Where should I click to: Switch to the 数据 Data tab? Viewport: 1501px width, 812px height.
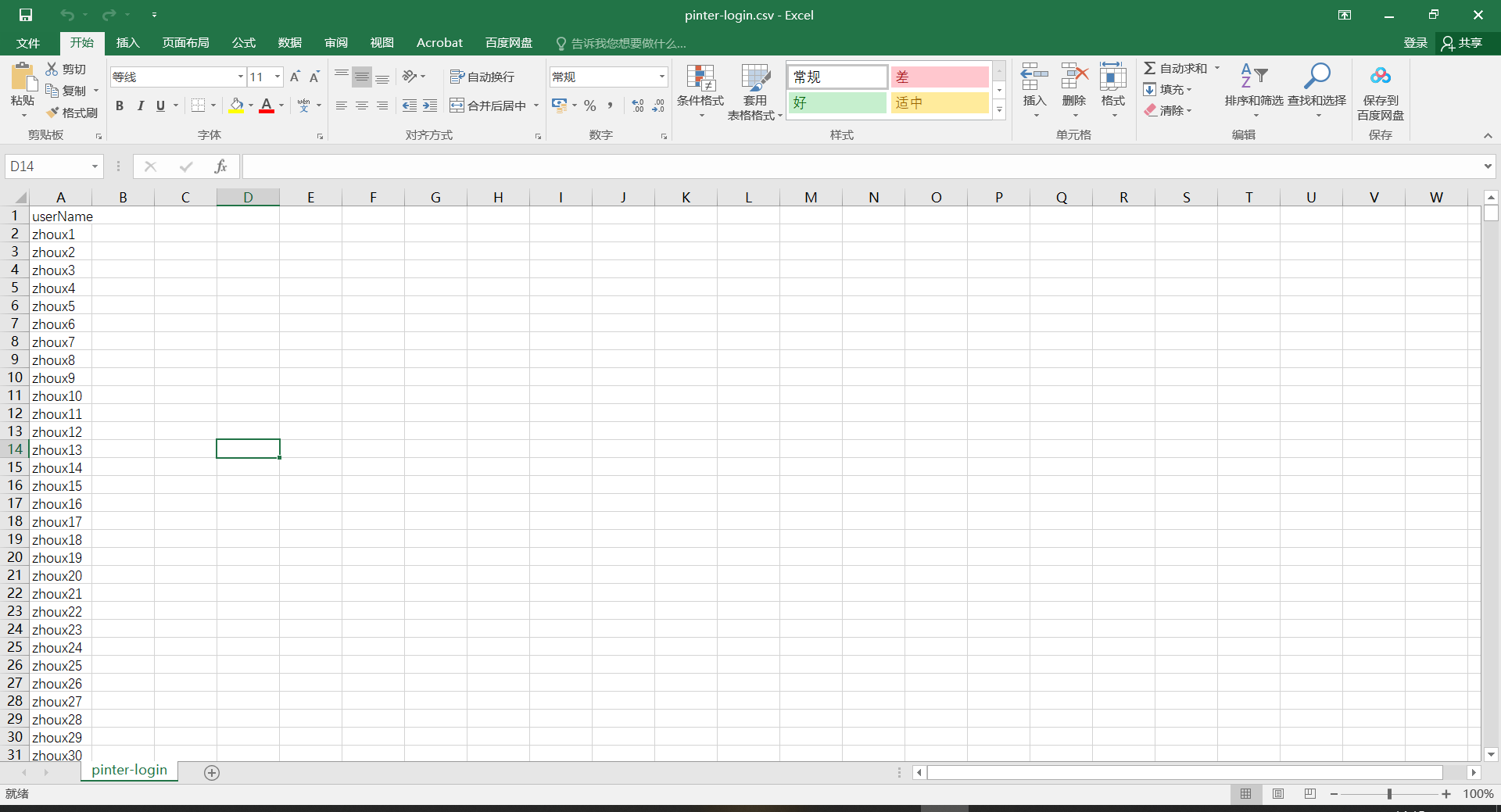(x=289, y=43)
